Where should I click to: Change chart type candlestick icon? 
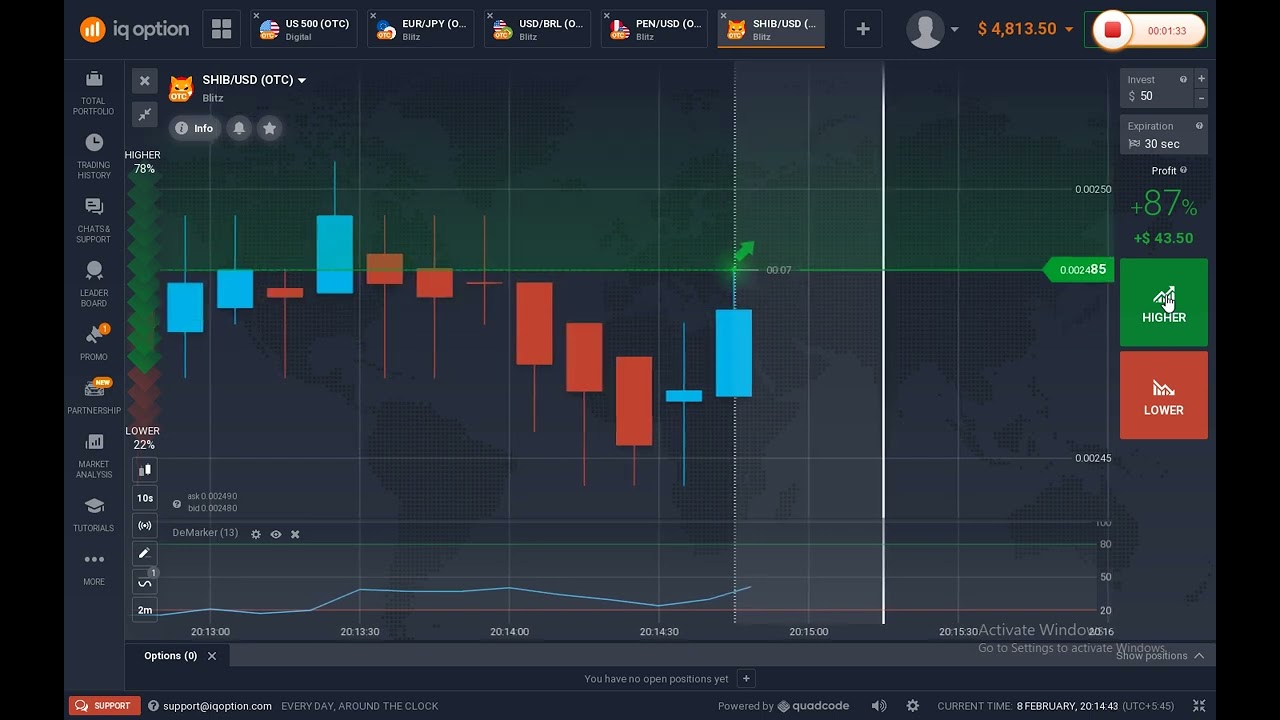[145, 470]
